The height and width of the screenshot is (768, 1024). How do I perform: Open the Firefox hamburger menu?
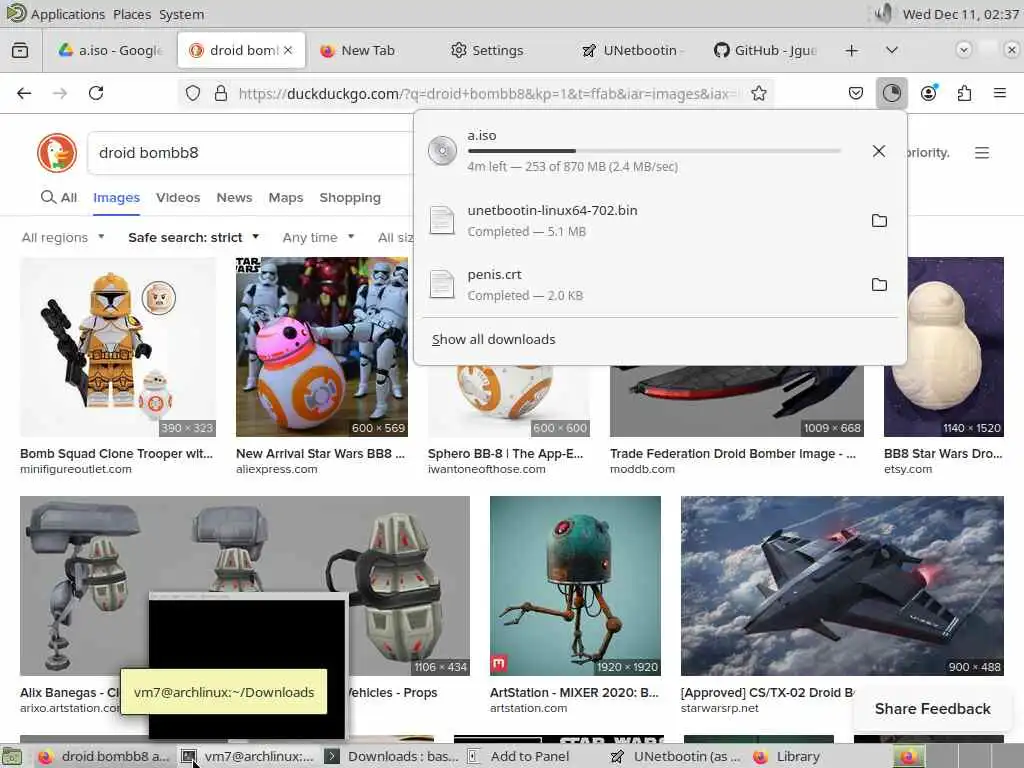click(1000, 93)
